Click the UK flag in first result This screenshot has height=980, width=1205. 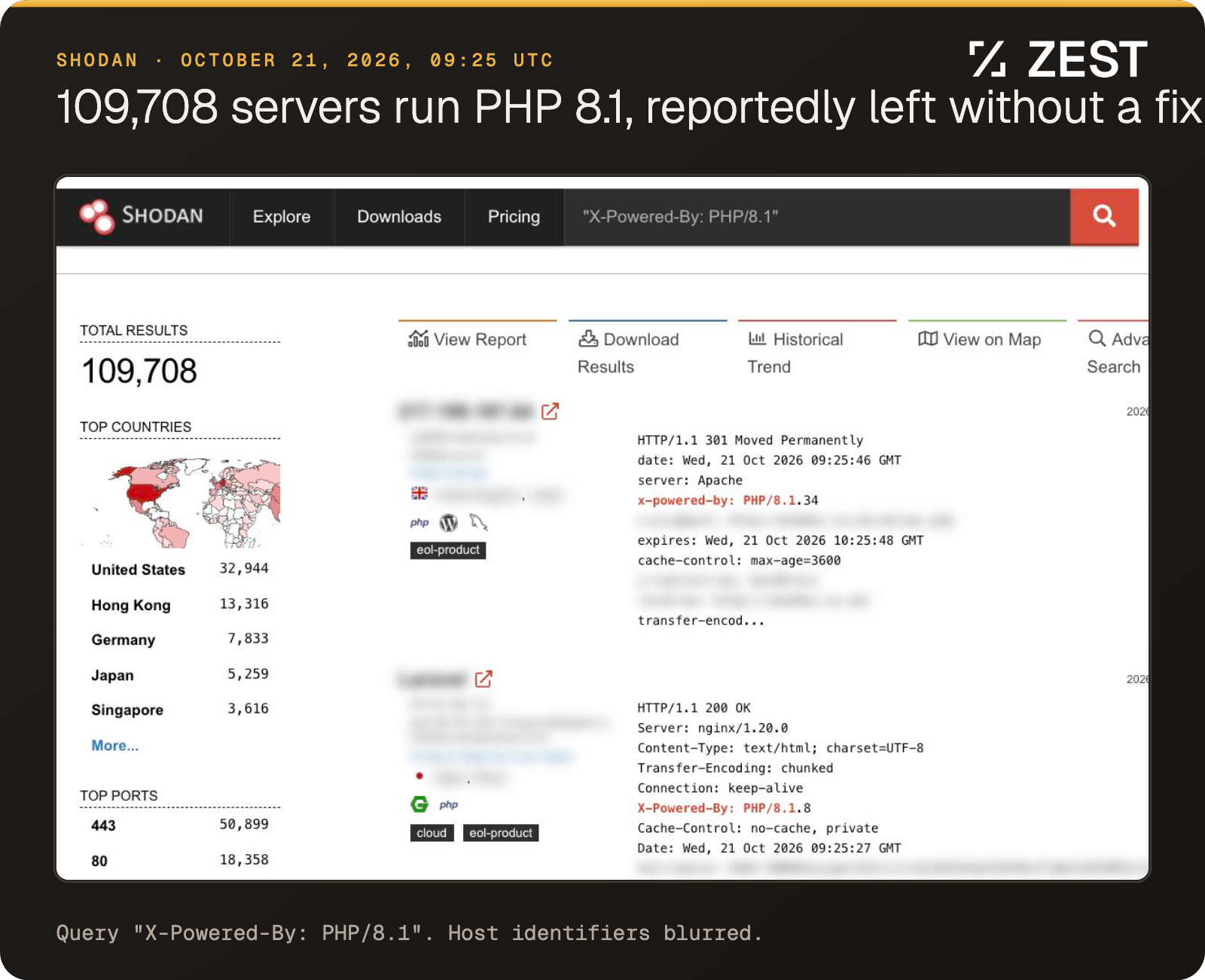(x=419, y=493)
